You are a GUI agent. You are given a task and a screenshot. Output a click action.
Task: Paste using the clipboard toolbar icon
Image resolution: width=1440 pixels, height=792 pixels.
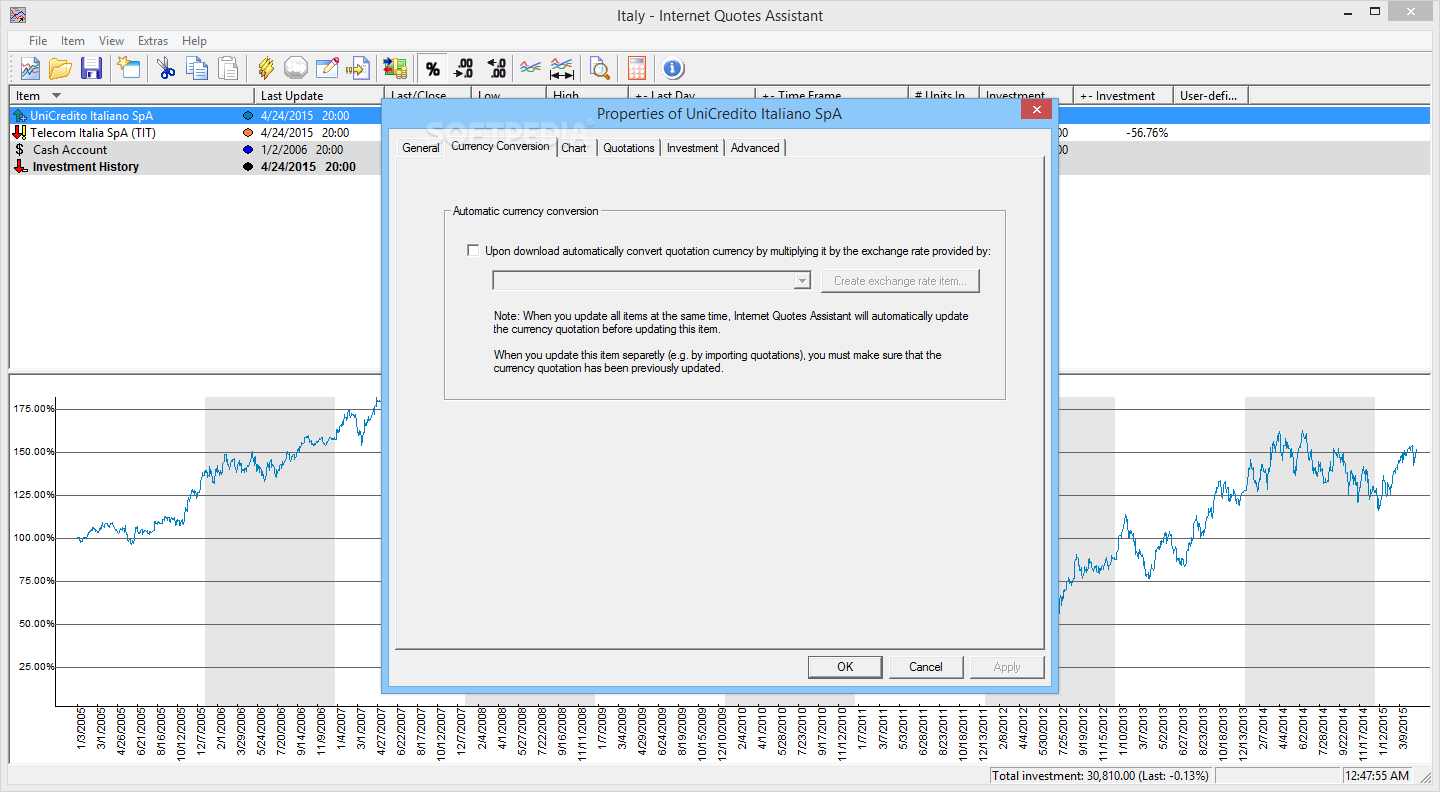(x=229, y=68)
